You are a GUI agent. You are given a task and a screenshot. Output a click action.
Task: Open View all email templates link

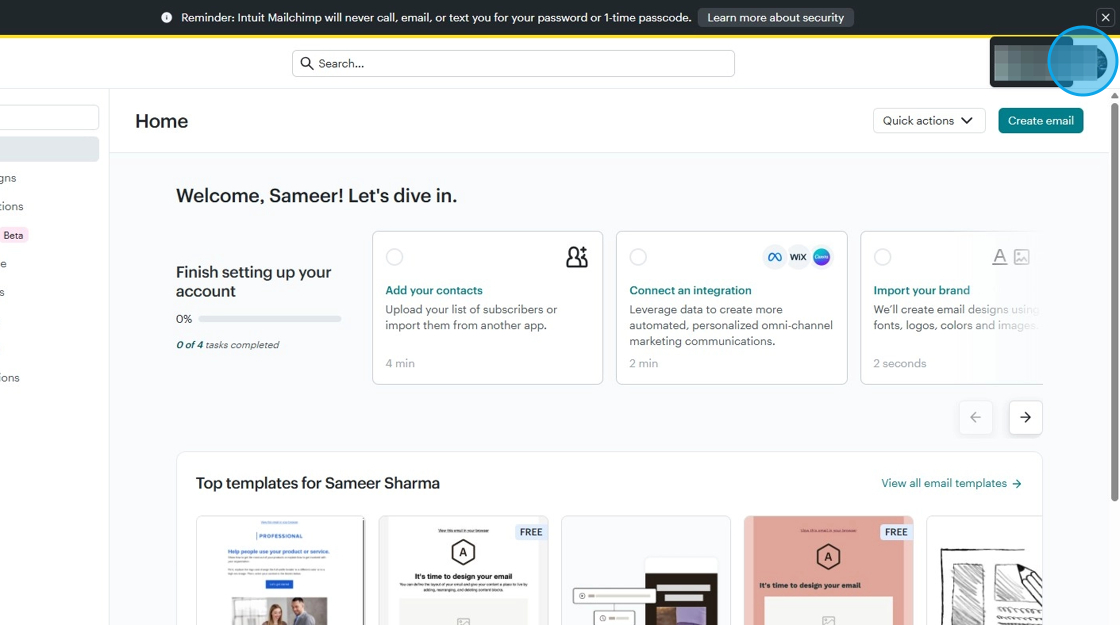(951, 484)
